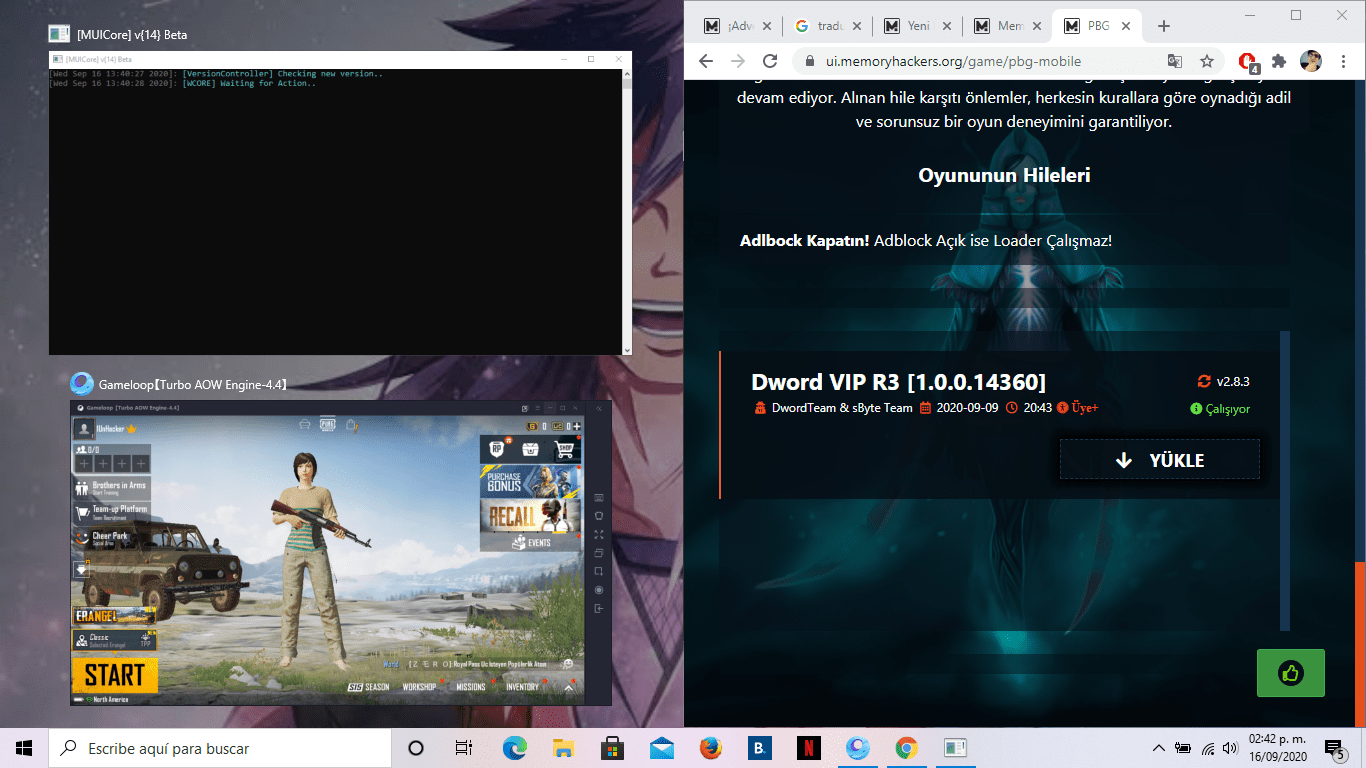
Task: Click the green thumbs-up button
Action: click(1291, 673)
